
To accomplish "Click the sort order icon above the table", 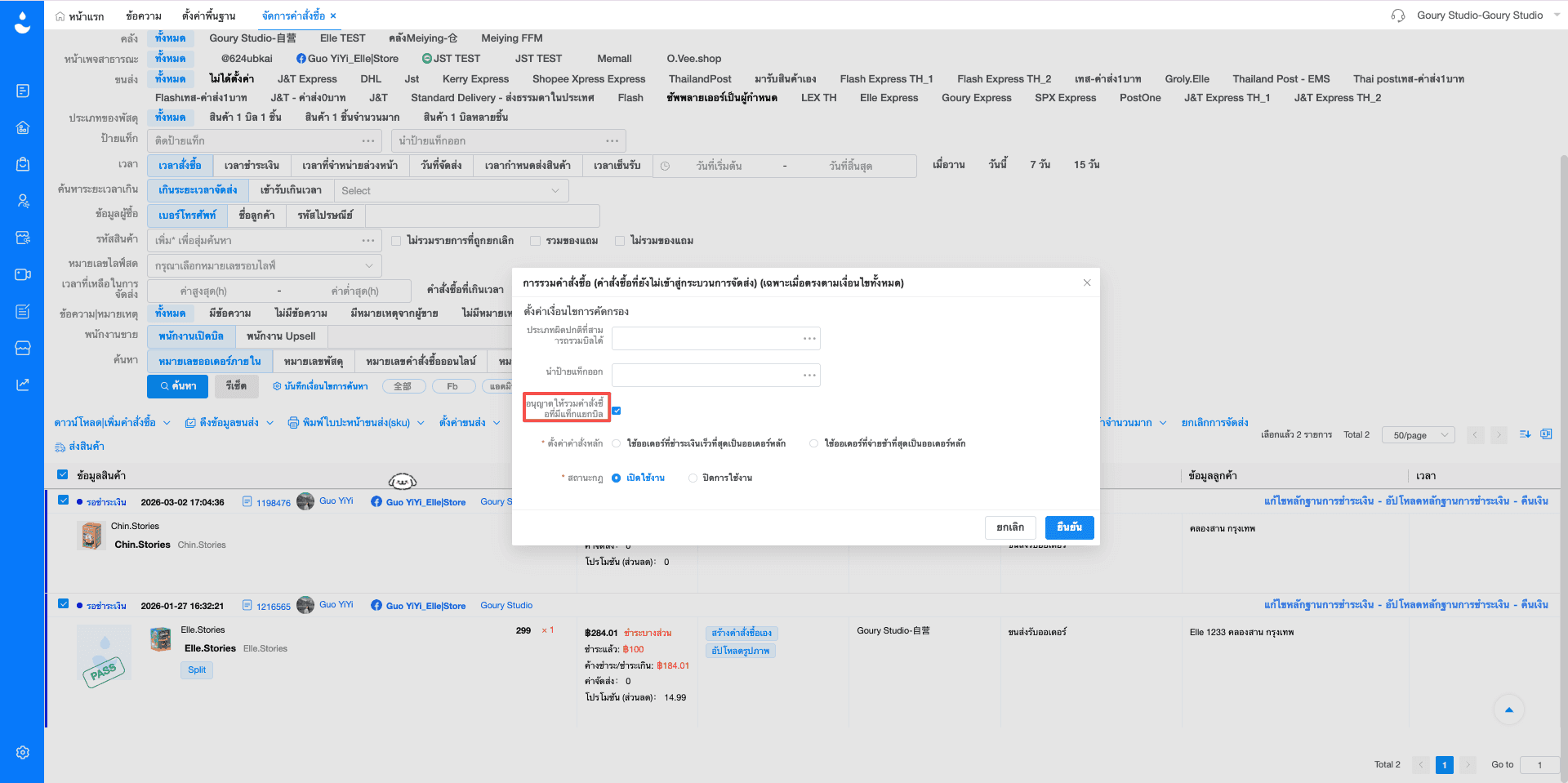I will click(1525, 434).
